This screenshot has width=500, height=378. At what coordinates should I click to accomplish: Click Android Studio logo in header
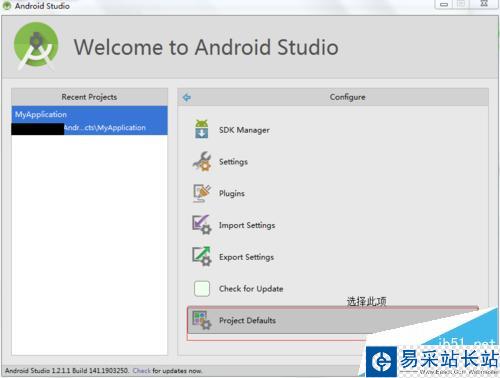pyautogui.click(x=36, y=46)
